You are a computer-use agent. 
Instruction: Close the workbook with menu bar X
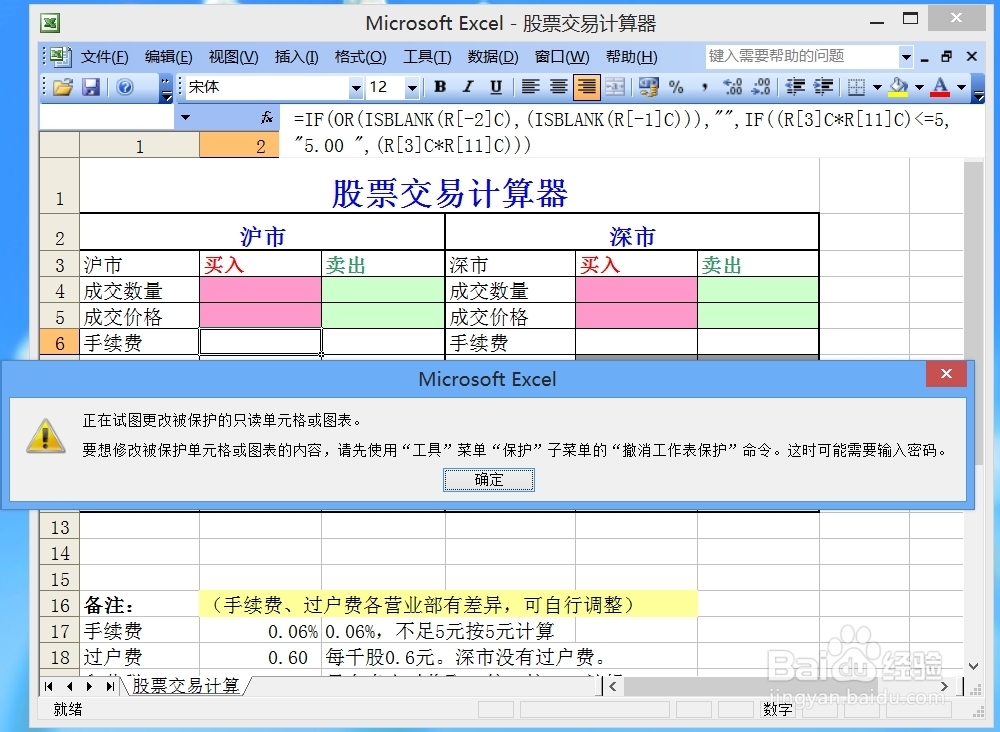(x=972, y=57)
